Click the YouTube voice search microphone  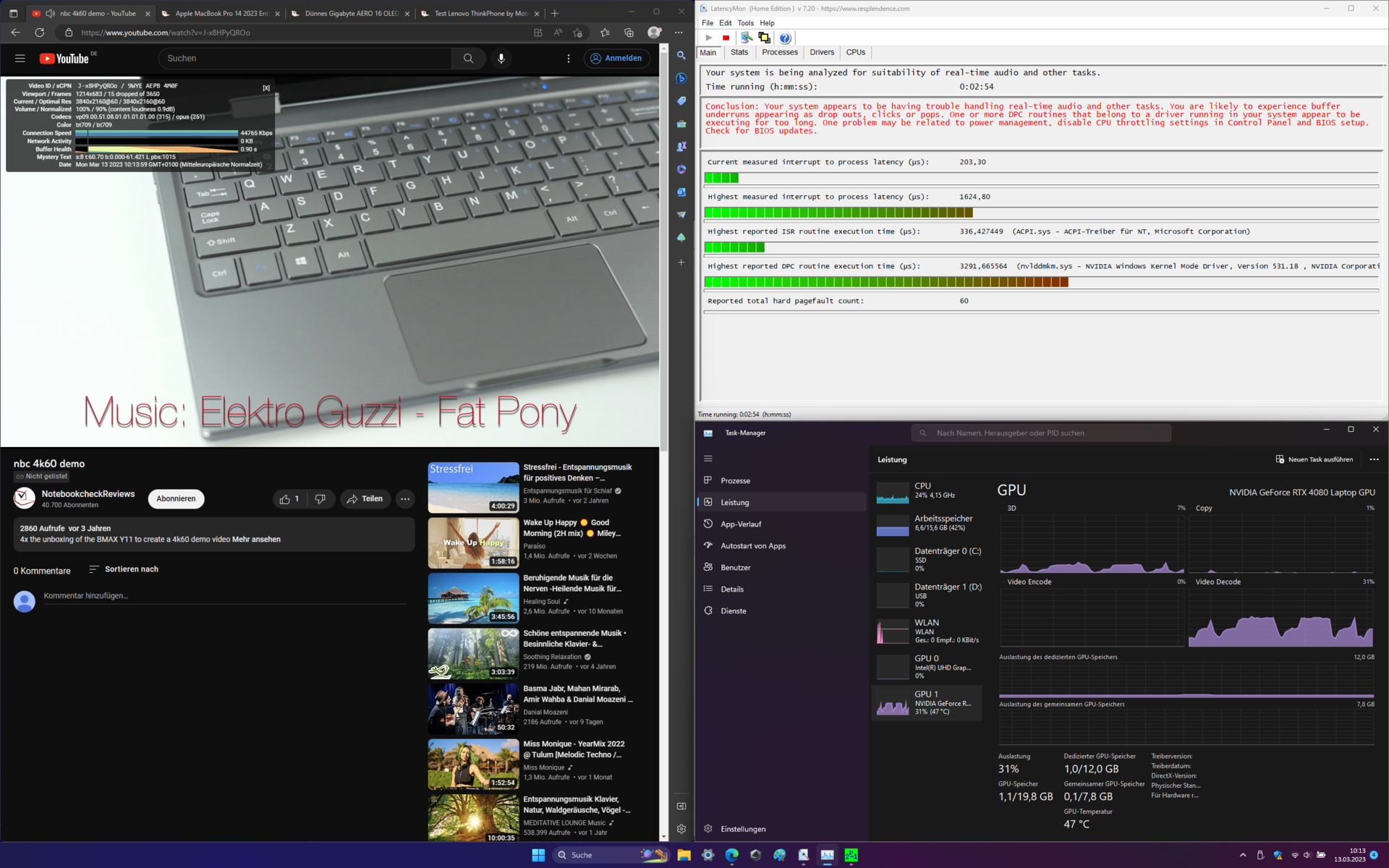(x=501, y=59)
